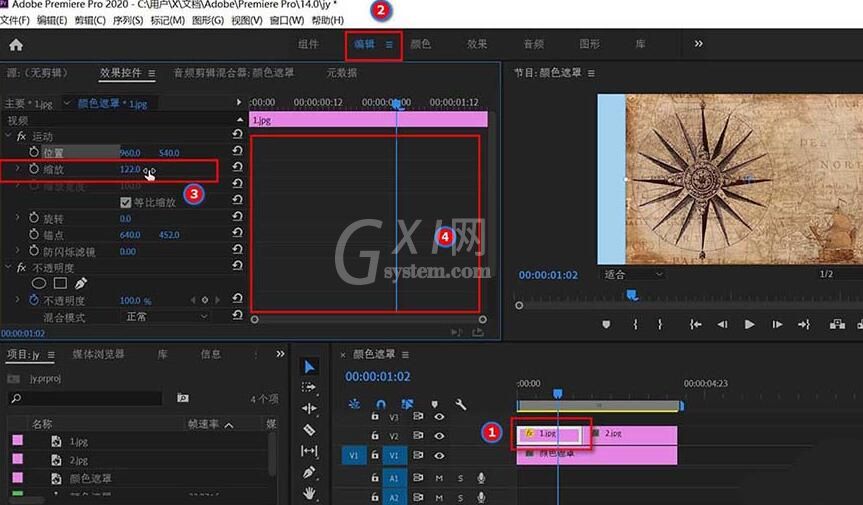Screen dimensions: 863x505
Task: Click the Program monitor playhead marker
Action: pyautogui.click(x=632, y=296)
